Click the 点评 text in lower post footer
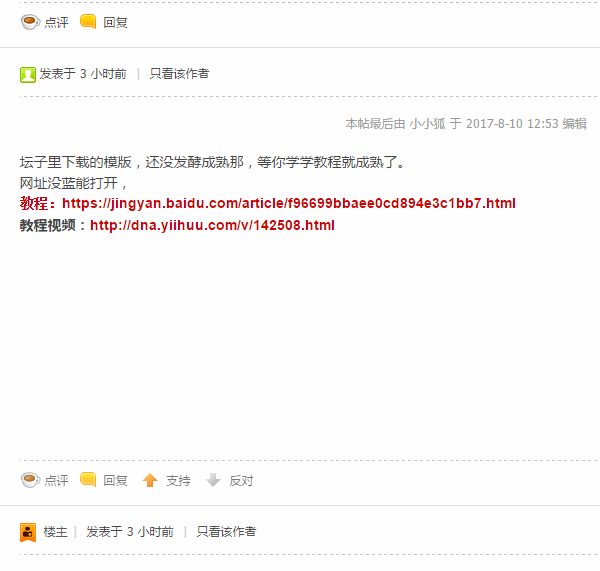The image size is (600, 571). tap(57, 481)
